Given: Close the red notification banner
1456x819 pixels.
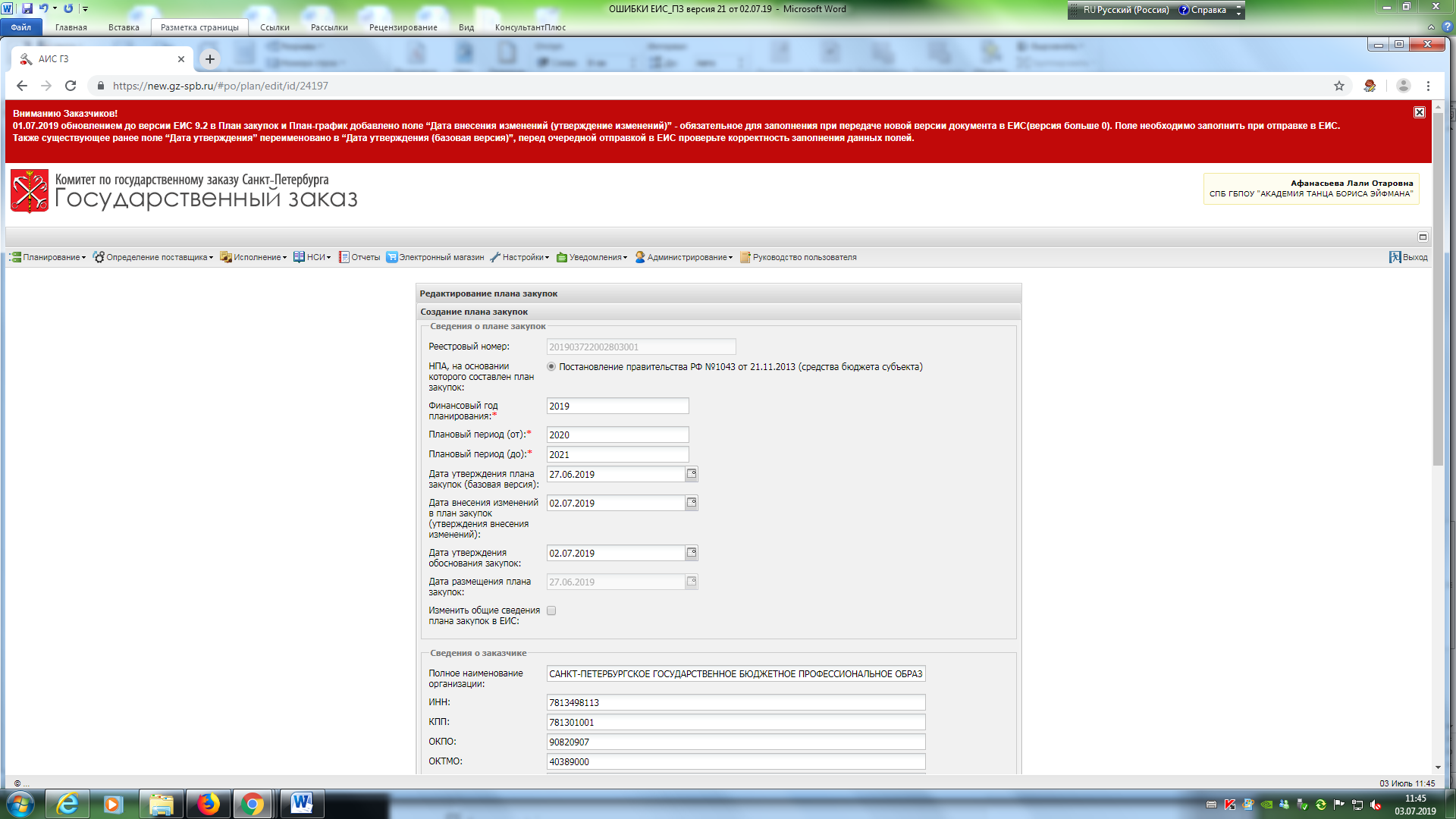Looking at the screenshot, I should point(1419,112).
